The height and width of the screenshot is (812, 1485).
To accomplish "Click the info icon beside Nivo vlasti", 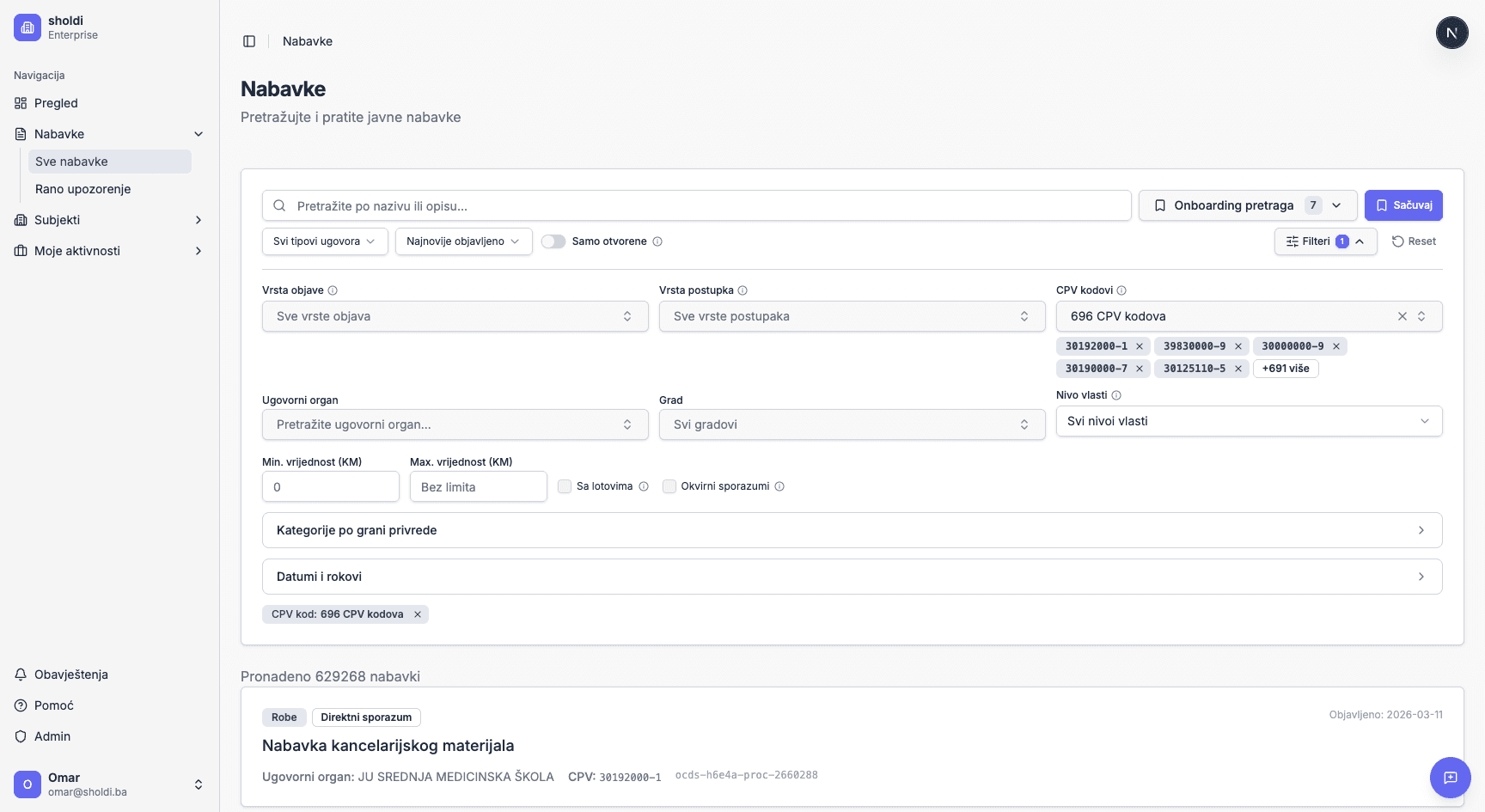I will pos(1116,395).
